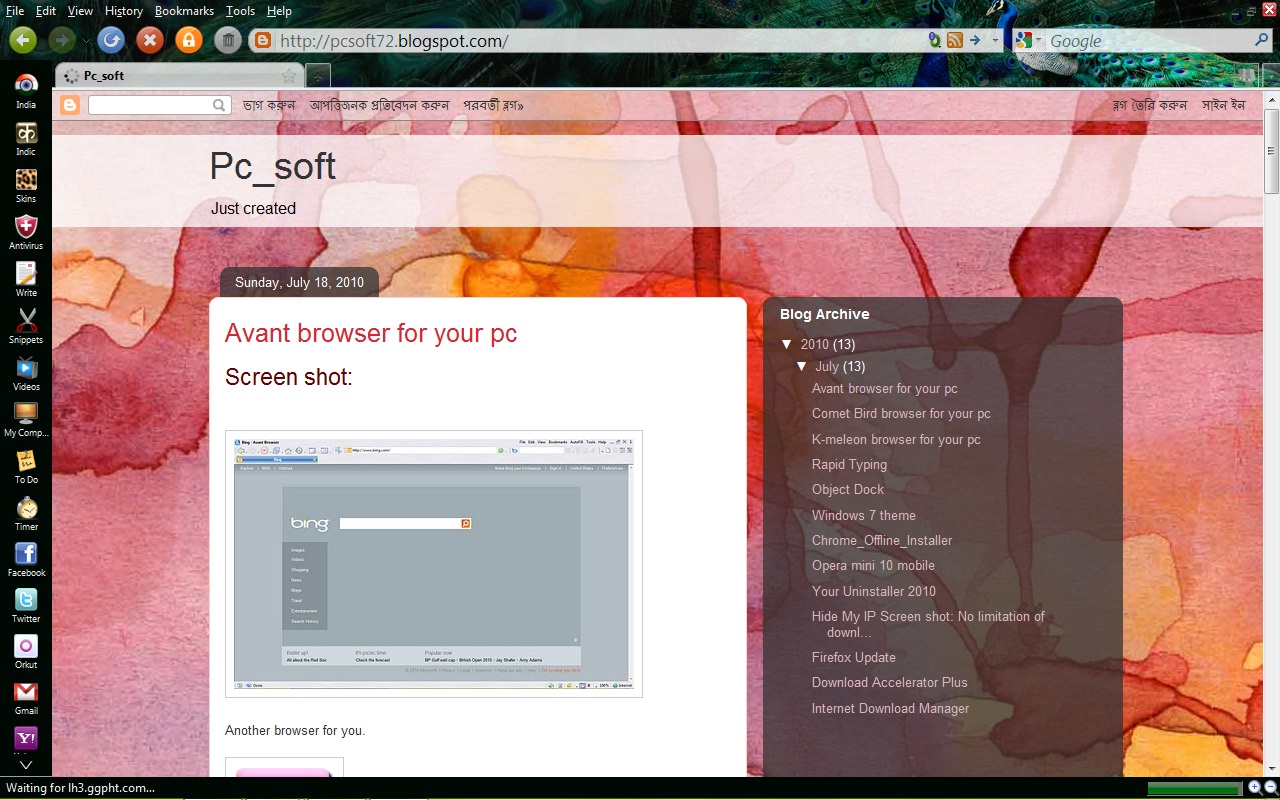Open the View menu
This screenshot has height=800, width=1280.
pyautogui.click(x=80, y=11)
